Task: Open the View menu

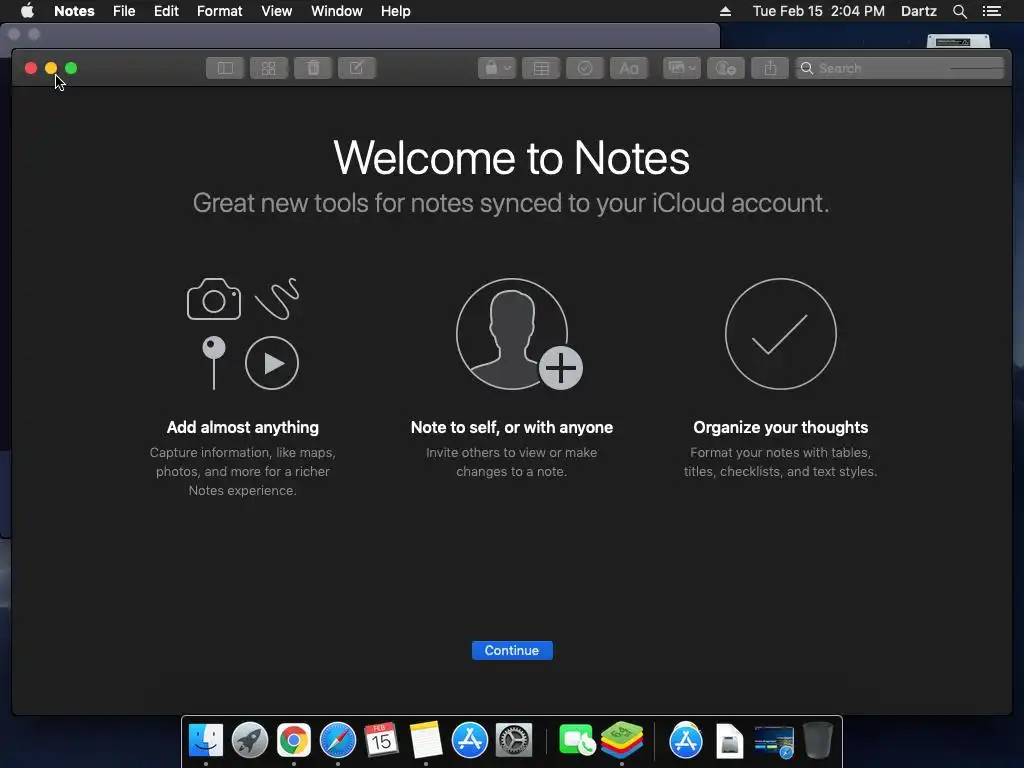Action: pyautogui.click(x=276, y=11)
